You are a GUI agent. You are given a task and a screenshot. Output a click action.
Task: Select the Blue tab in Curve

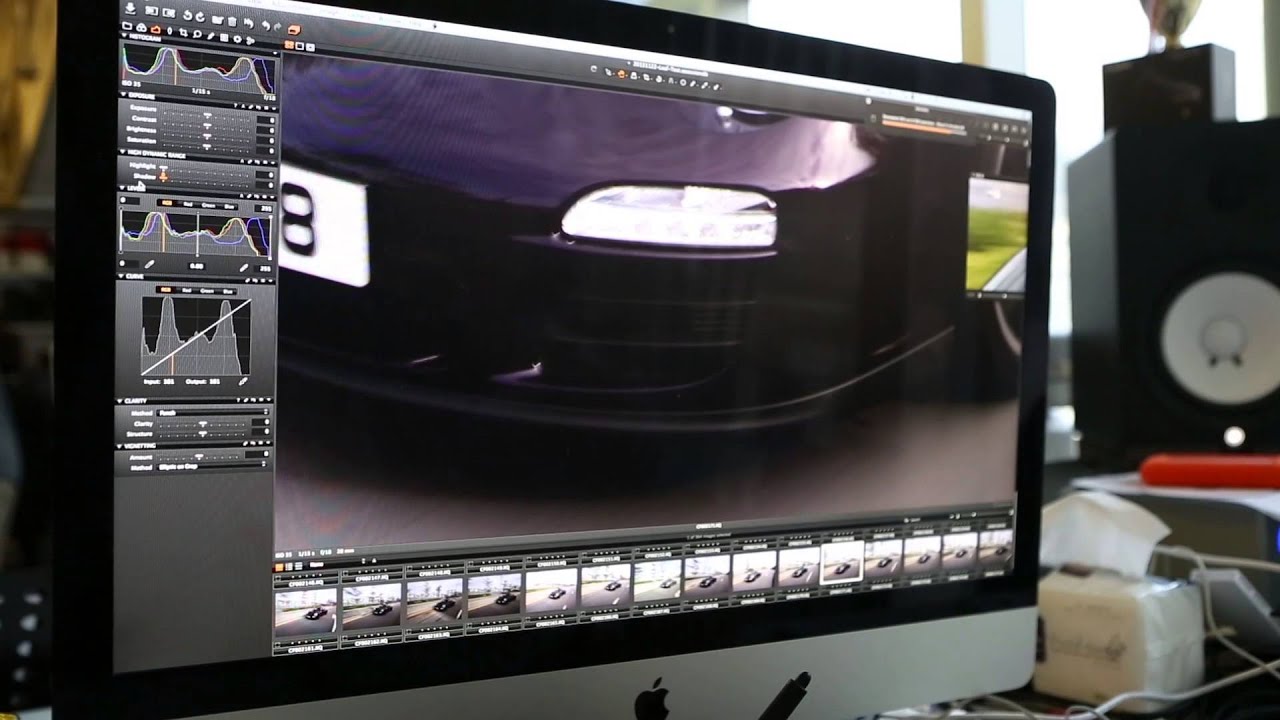coord(228,292)
